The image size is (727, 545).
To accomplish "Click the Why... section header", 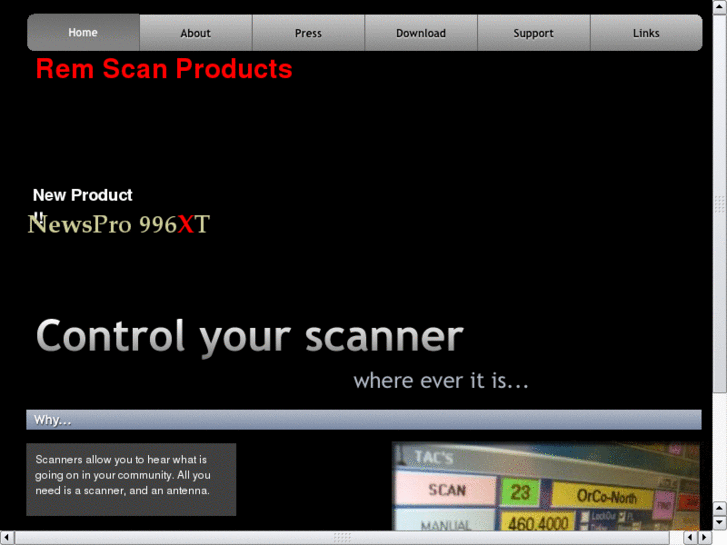I will coord(364,420).
